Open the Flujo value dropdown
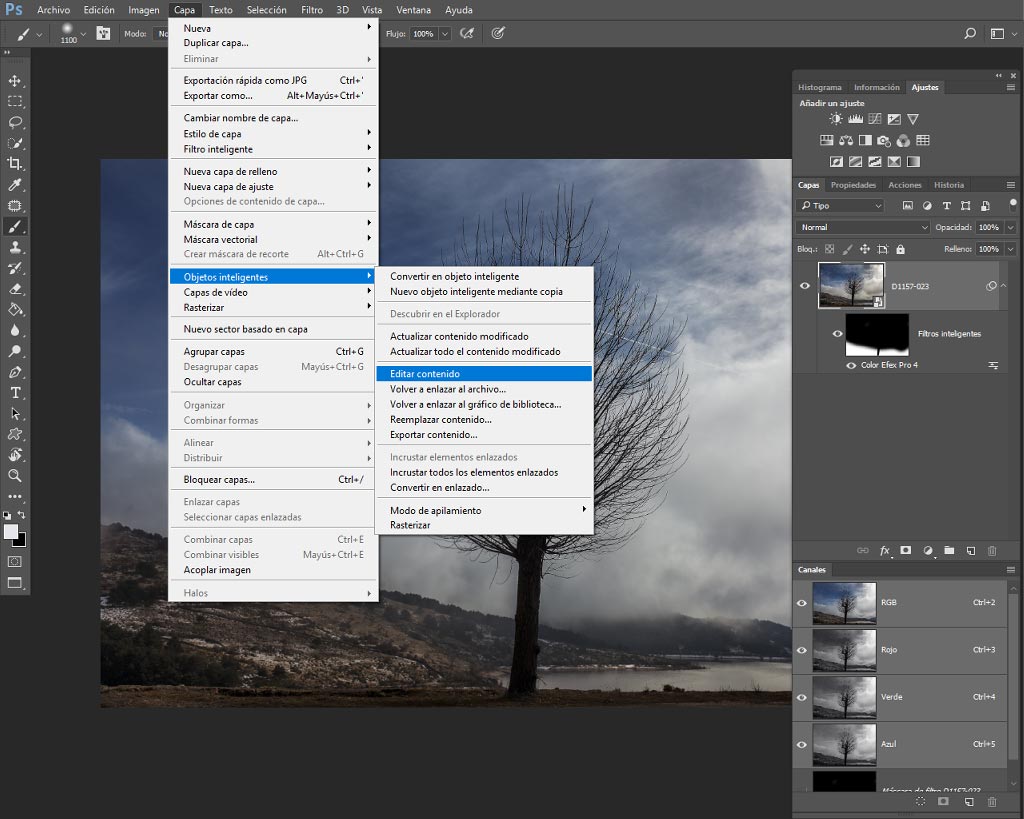This screenshot has height=819, width=1024. [x=445, y=34]
